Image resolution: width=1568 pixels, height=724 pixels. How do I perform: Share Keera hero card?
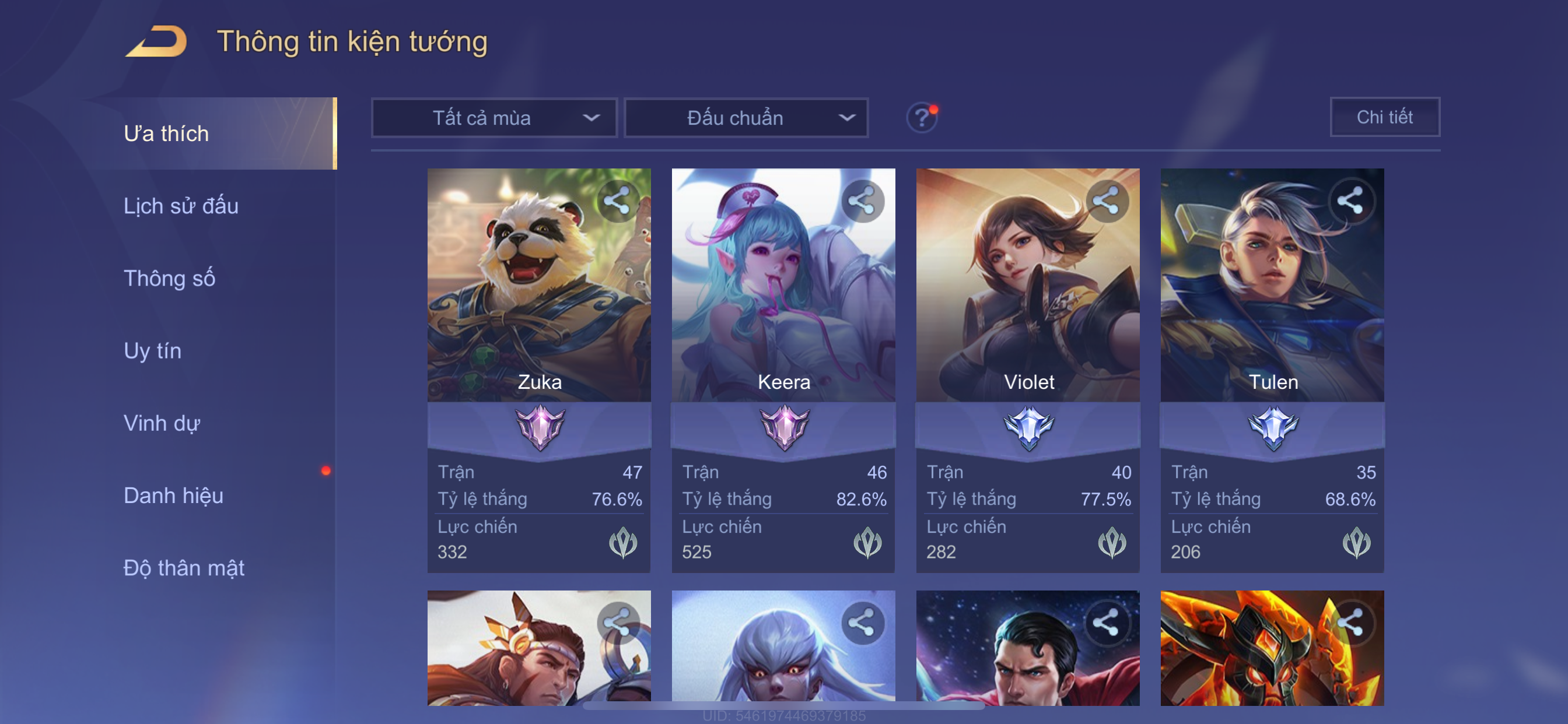click(862, 201)
